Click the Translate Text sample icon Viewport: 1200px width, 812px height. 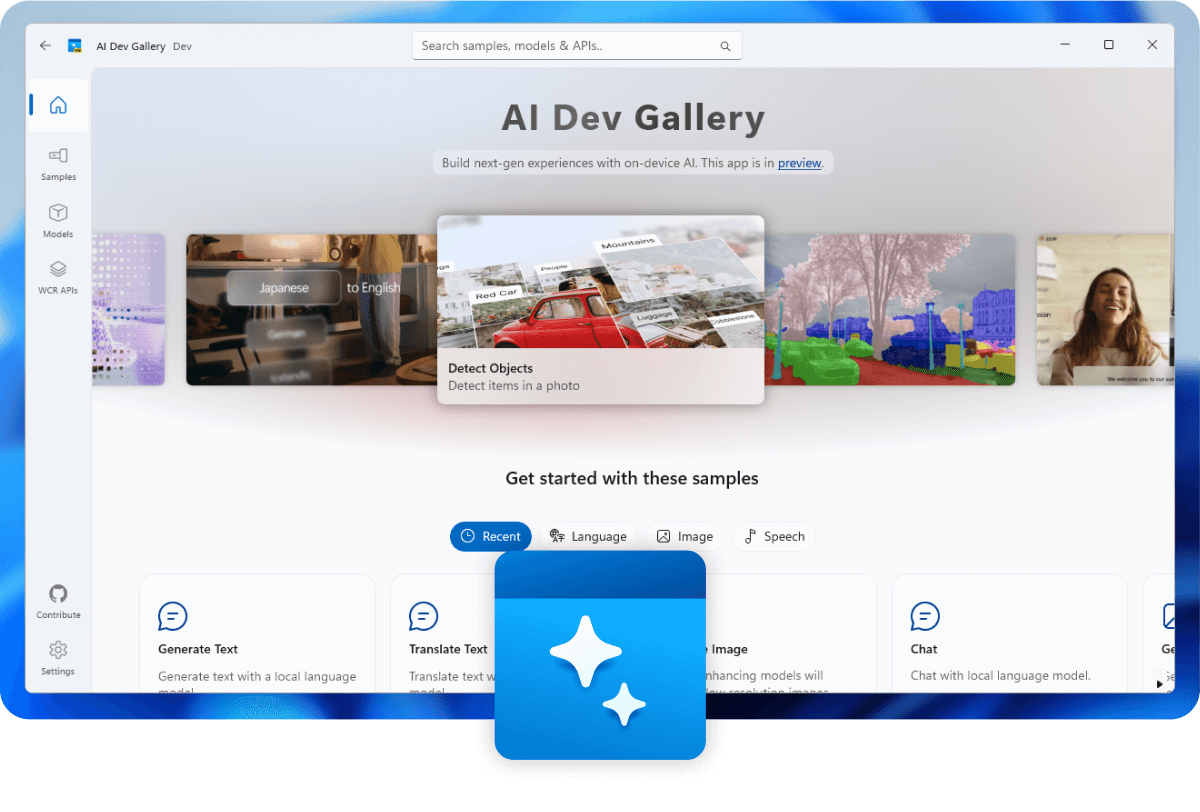click(x=423, y=617)
